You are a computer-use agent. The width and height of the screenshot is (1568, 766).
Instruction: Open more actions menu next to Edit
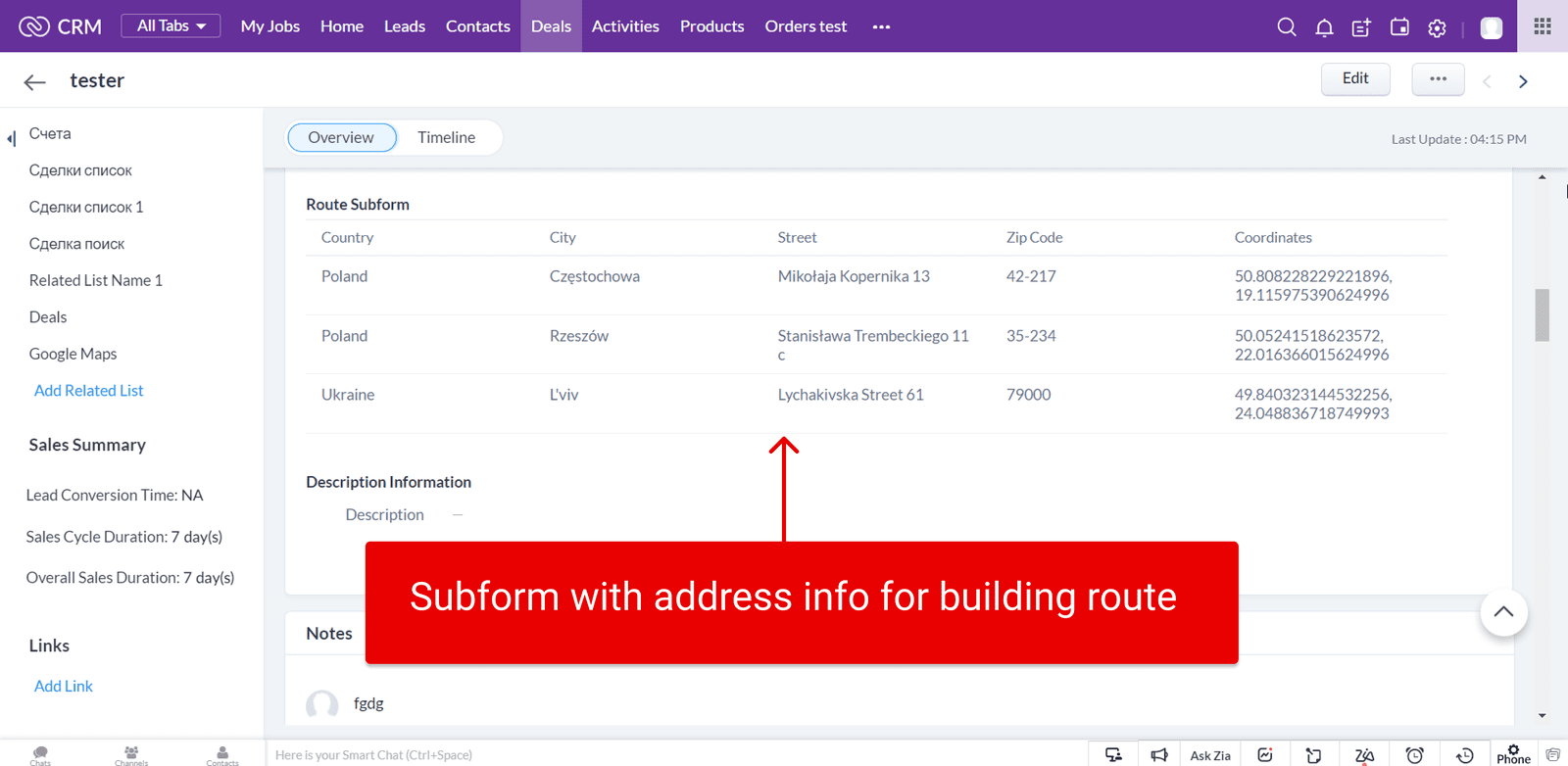(1438, 78)
